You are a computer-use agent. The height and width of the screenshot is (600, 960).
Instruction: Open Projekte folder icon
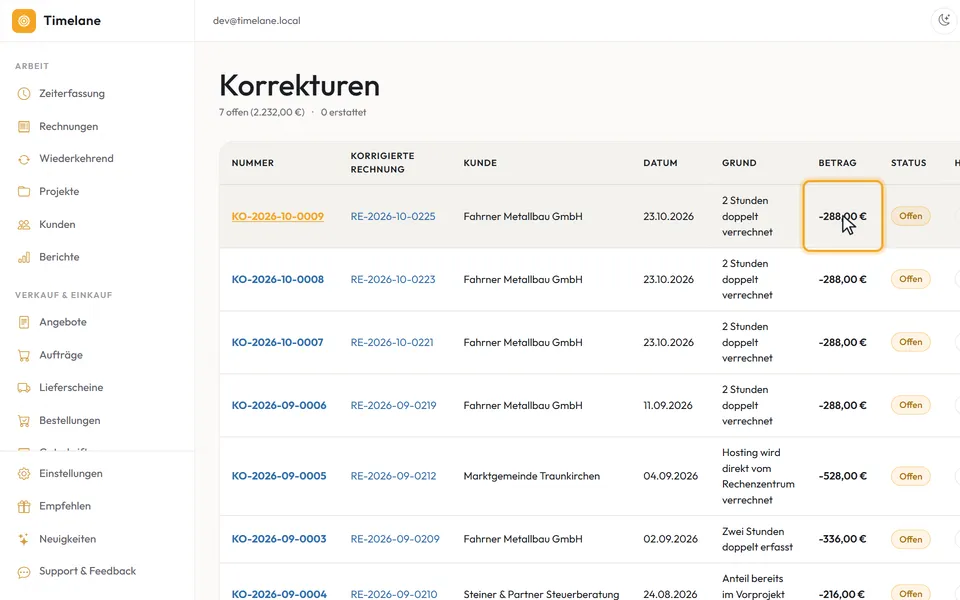tap(24, 192)
